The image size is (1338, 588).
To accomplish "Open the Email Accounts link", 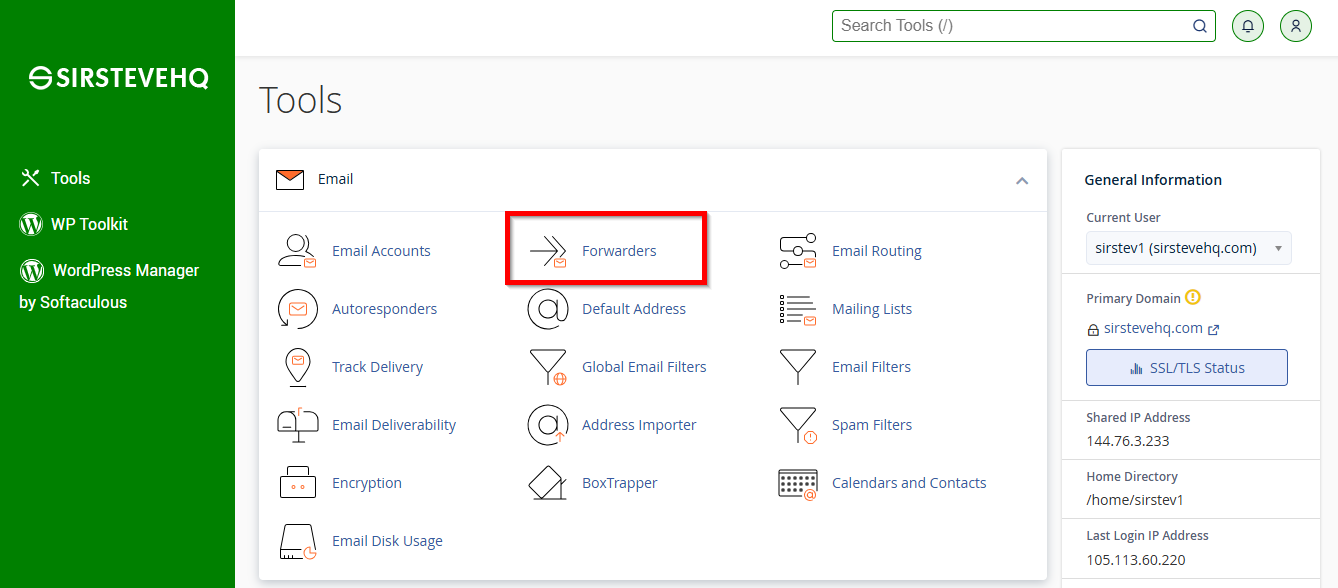I will (x=381, y=251).
